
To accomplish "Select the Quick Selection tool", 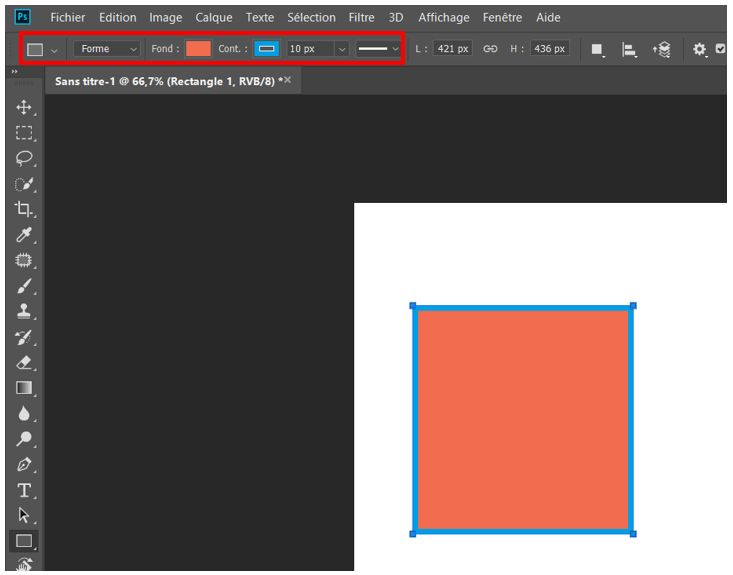I will point(24,184).
